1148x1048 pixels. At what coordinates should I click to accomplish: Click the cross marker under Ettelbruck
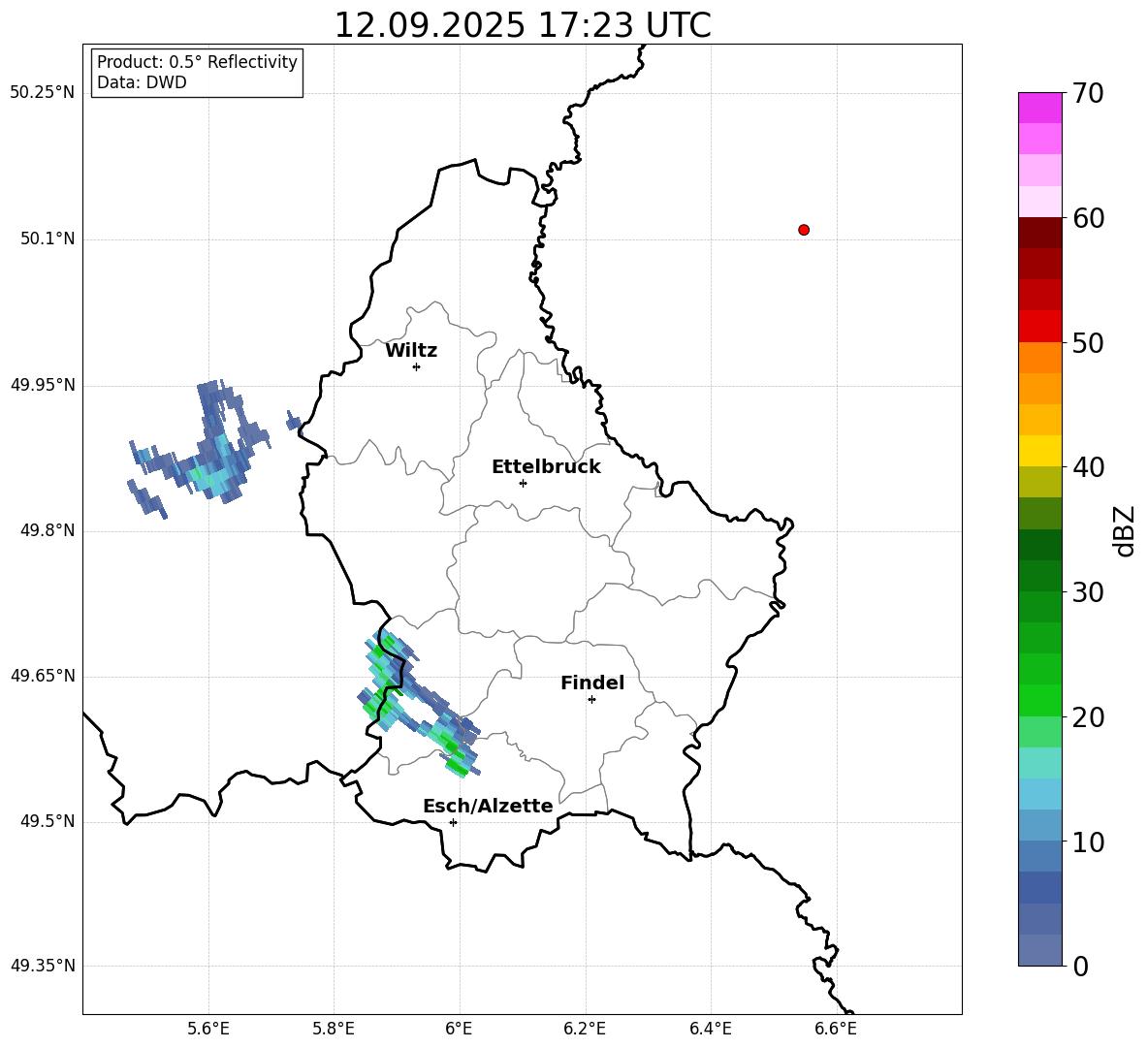(x=523, y=483)
